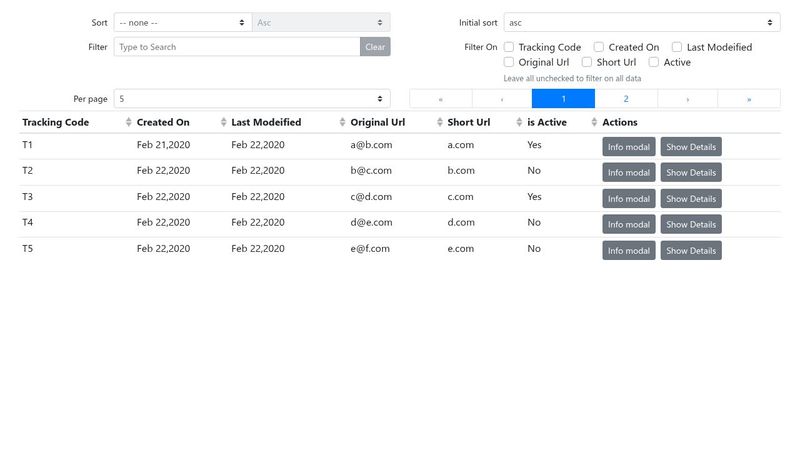The height and width of the screenshot is (450, 800).
Task: Check the Created On filter option
Action: (599, 47)
